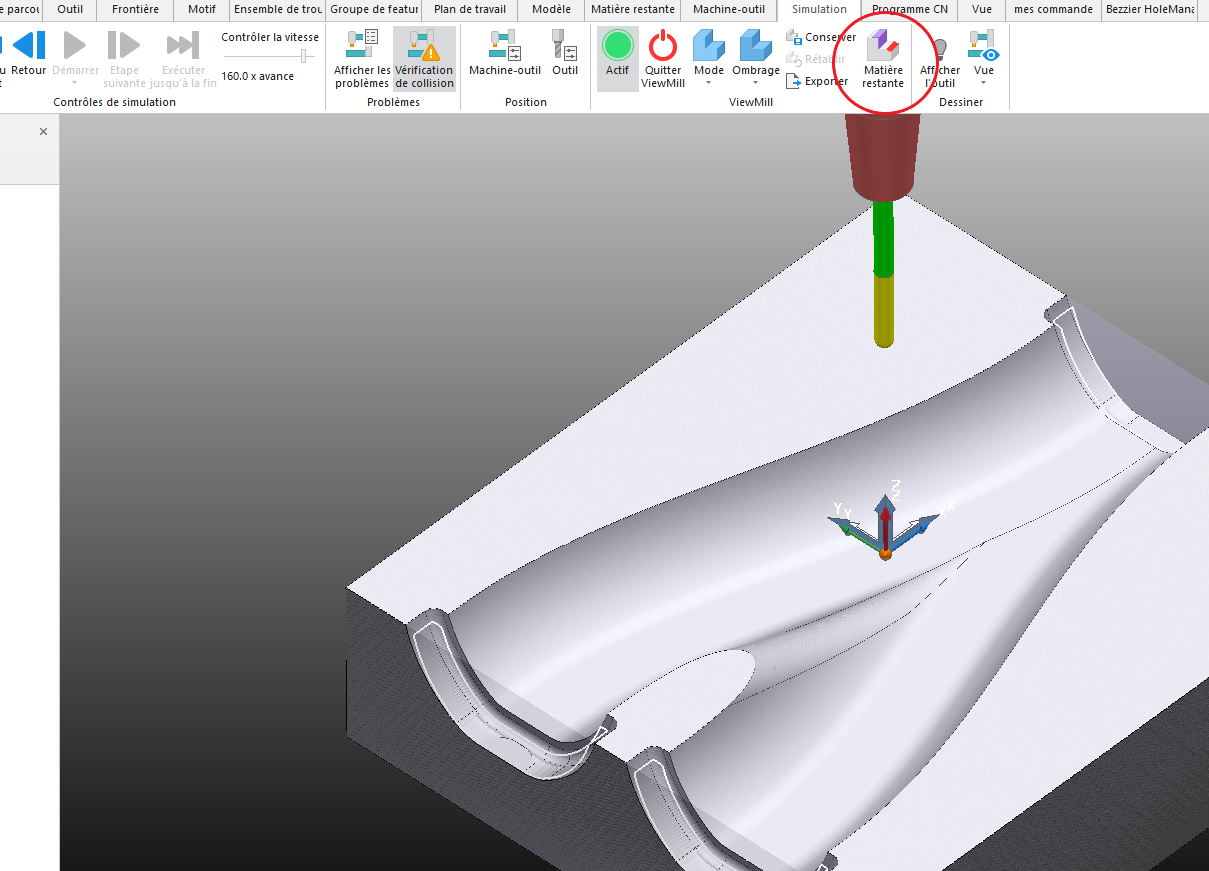Expand the Ombrage dropdown
Image resolution: width=1209 pixels, height=871 pixels.
(756, 83)
